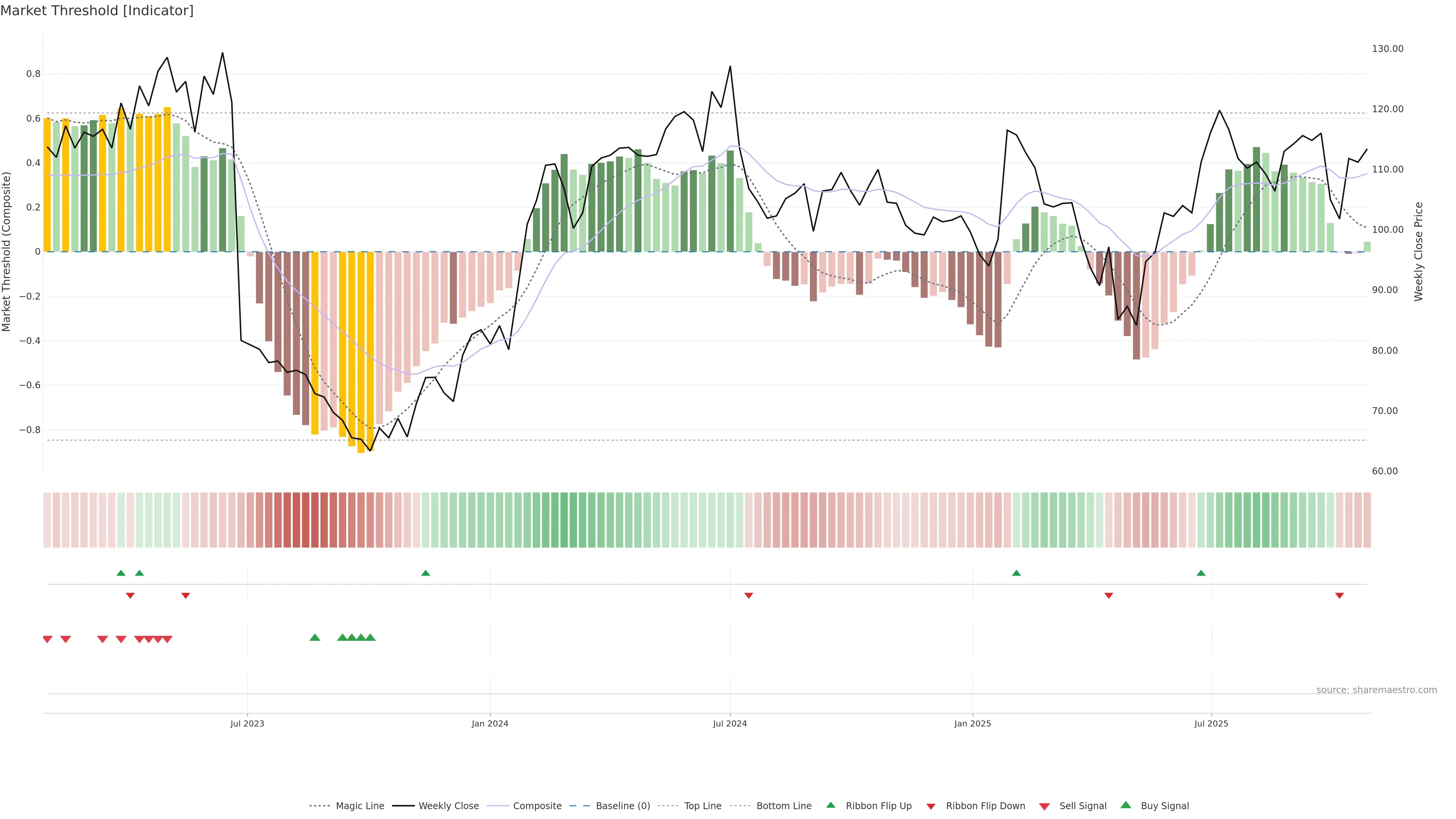Toggle the Bottom Line legend entry
This screenshot has width=1456, height=819.
click(783, 806)
